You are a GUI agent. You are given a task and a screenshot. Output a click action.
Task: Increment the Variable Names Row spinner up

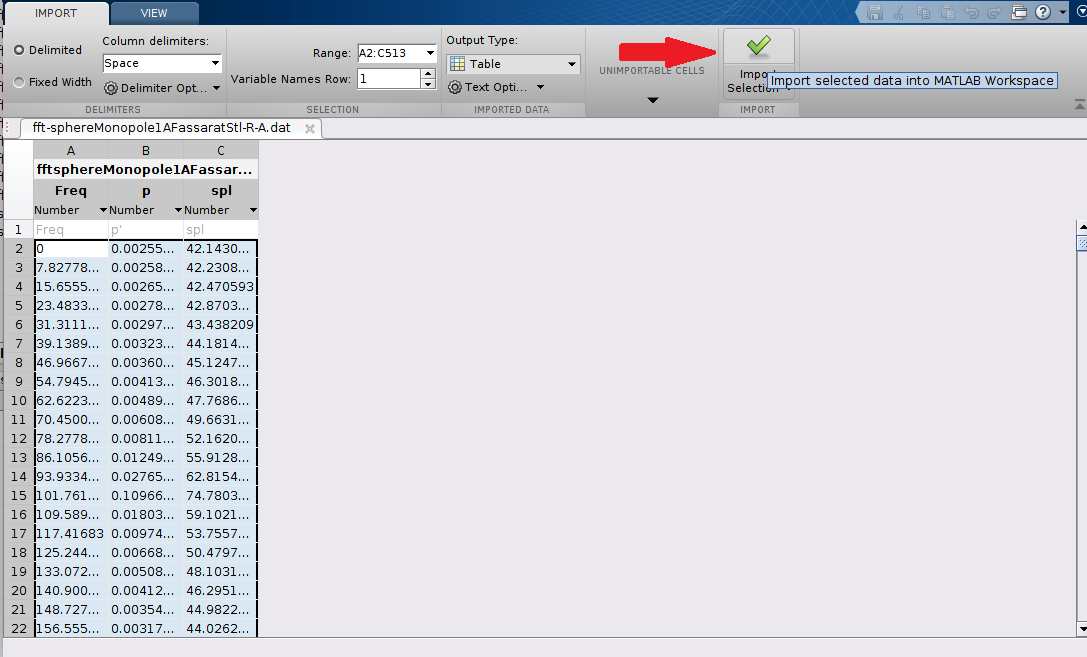click(428, 73)
